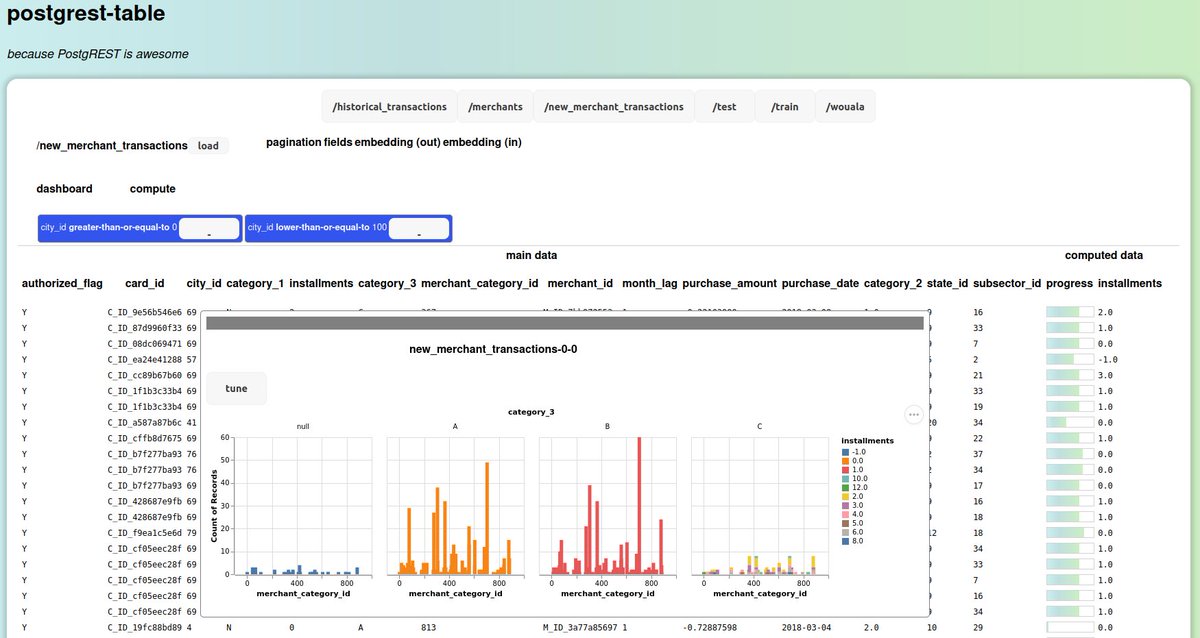Click the category_3 column header
1200x638 pixels.
coord(387,283)
